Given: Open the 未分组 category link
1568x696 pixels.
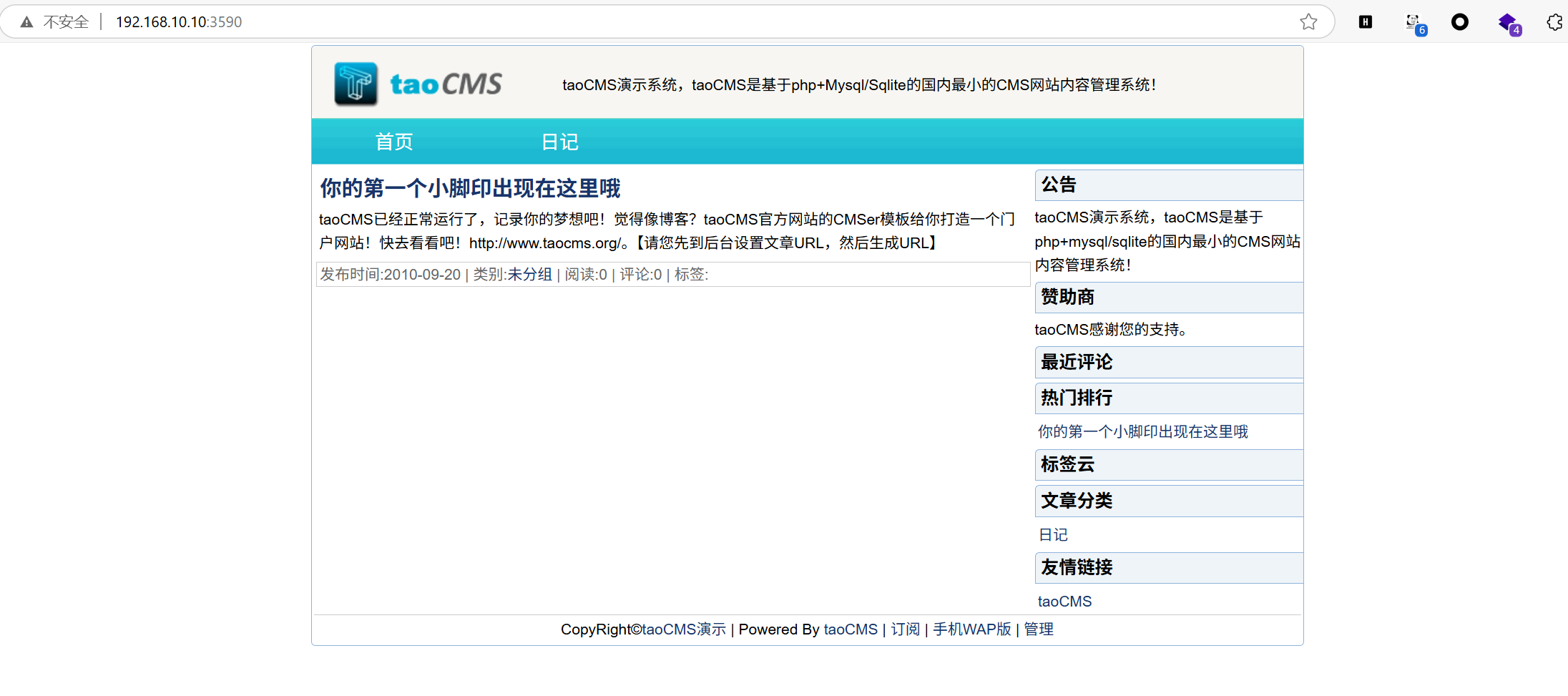Looking at the screenshot, I should (x=529, y=275).
